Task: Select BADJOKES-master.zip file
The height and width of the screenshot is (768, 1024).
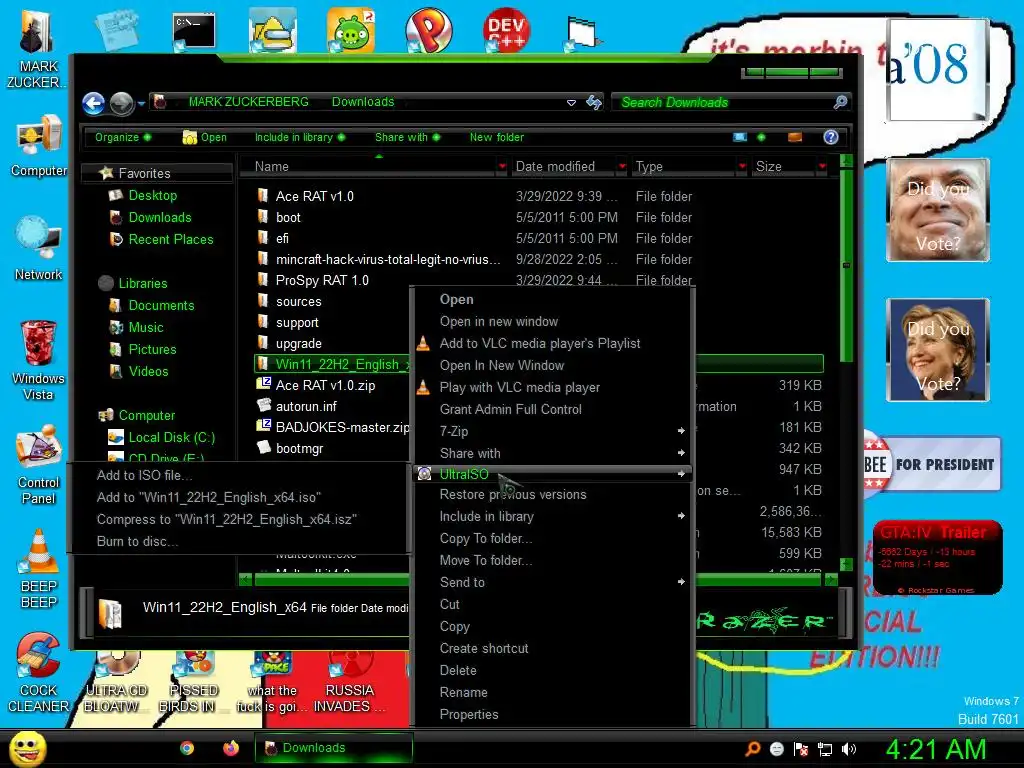Action: pyautogui.click(x=333, y=427)
